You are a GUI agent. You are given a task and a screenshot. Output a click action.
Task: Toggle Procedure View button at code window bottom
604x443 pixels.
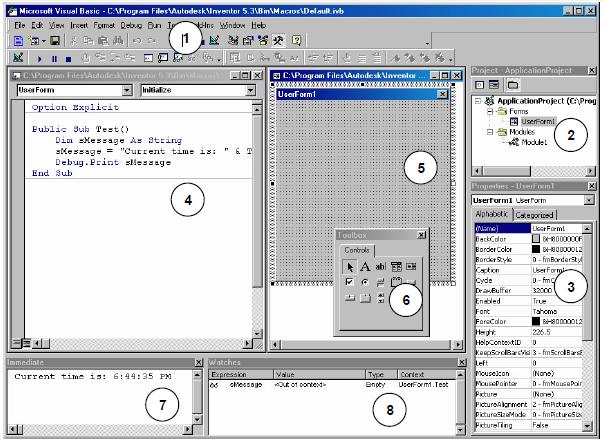pos(16,343)
